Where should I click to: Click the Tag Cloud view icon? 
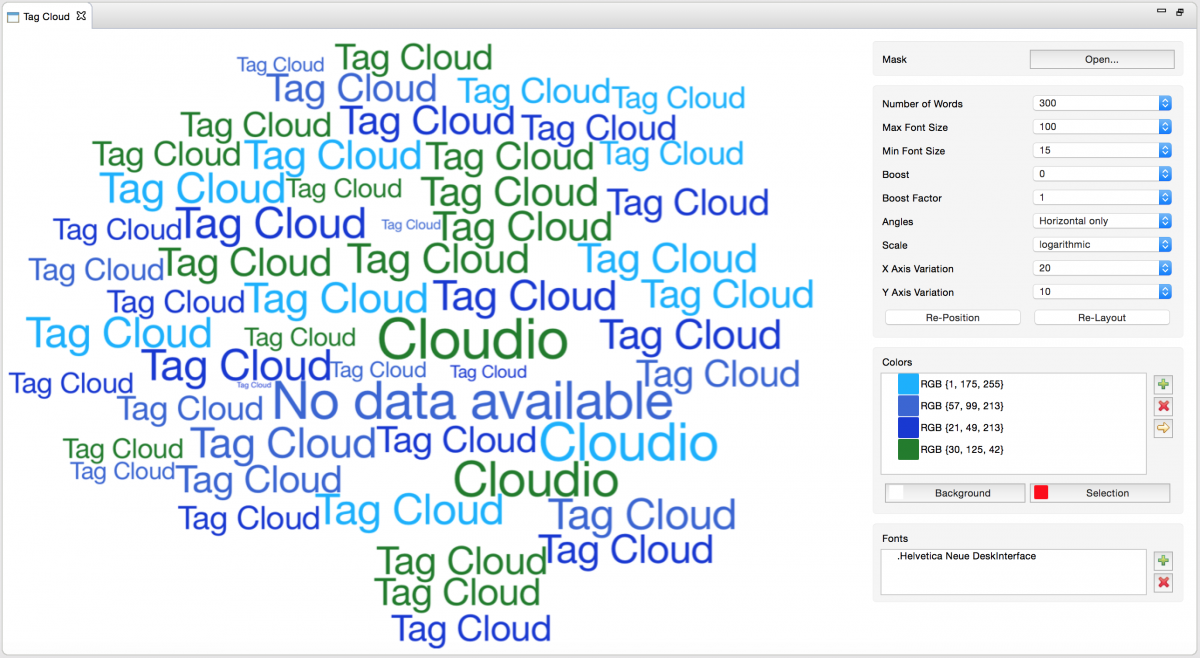coord(13,16)
